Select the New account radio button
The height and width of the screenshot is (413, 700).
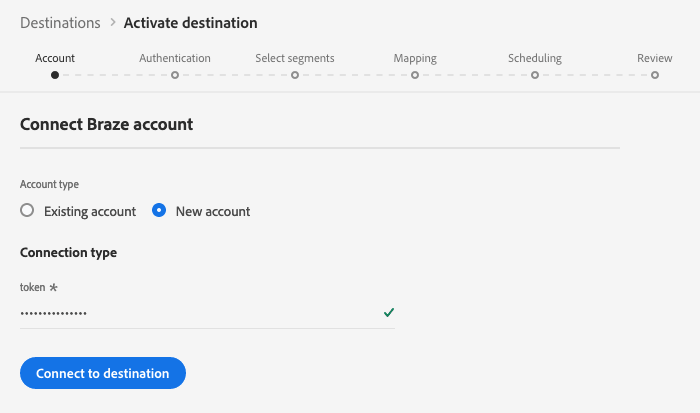159,211
